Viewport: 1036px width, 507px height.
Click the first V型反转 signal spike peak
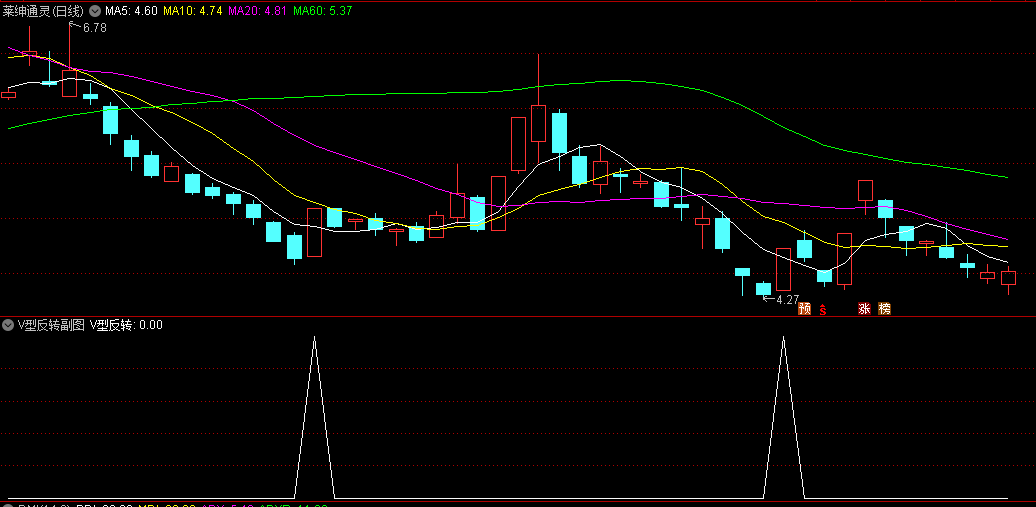click(x=314, y=338)
